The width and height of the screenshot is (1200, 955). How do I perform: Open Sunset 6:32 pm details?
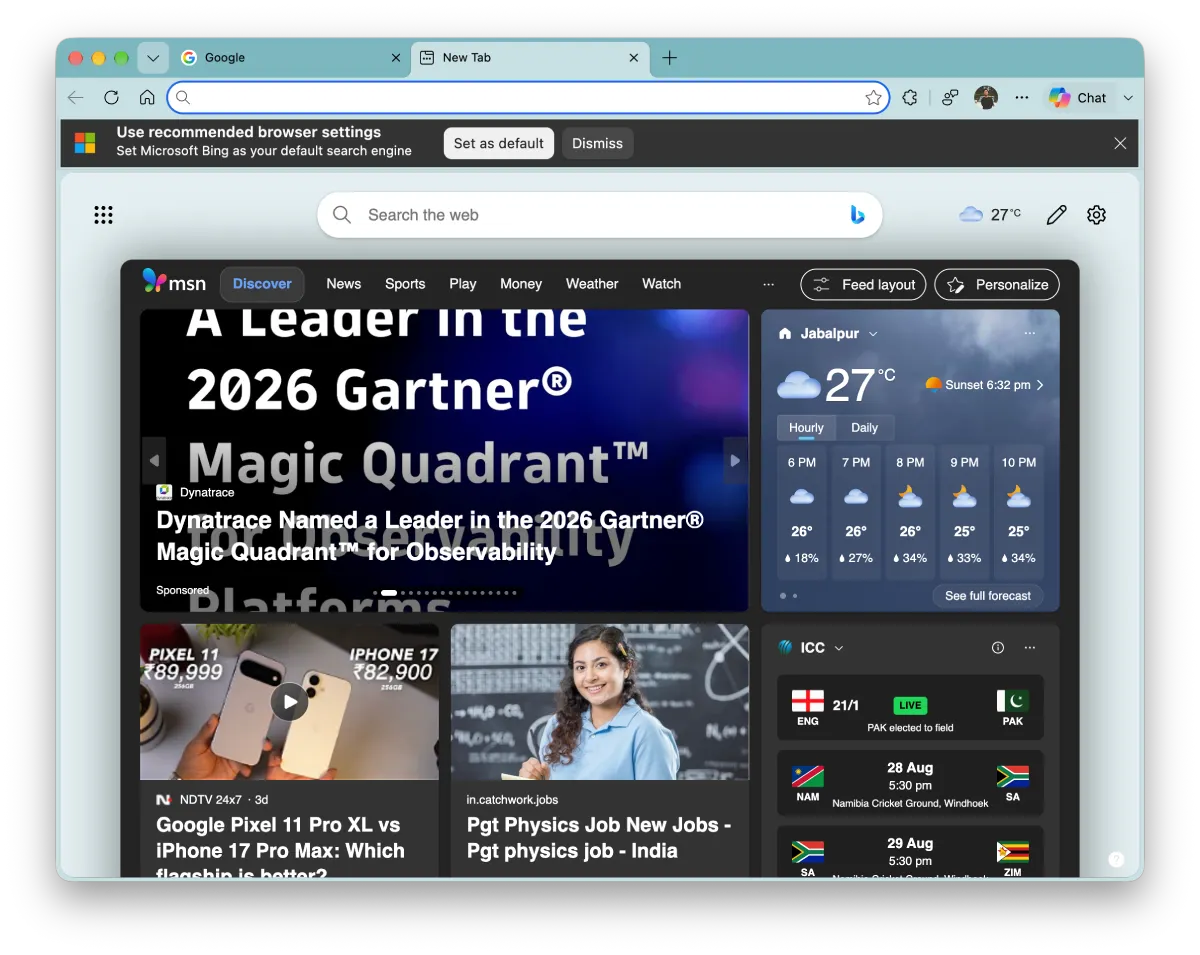pyautogui.click(x=985, y=385)
